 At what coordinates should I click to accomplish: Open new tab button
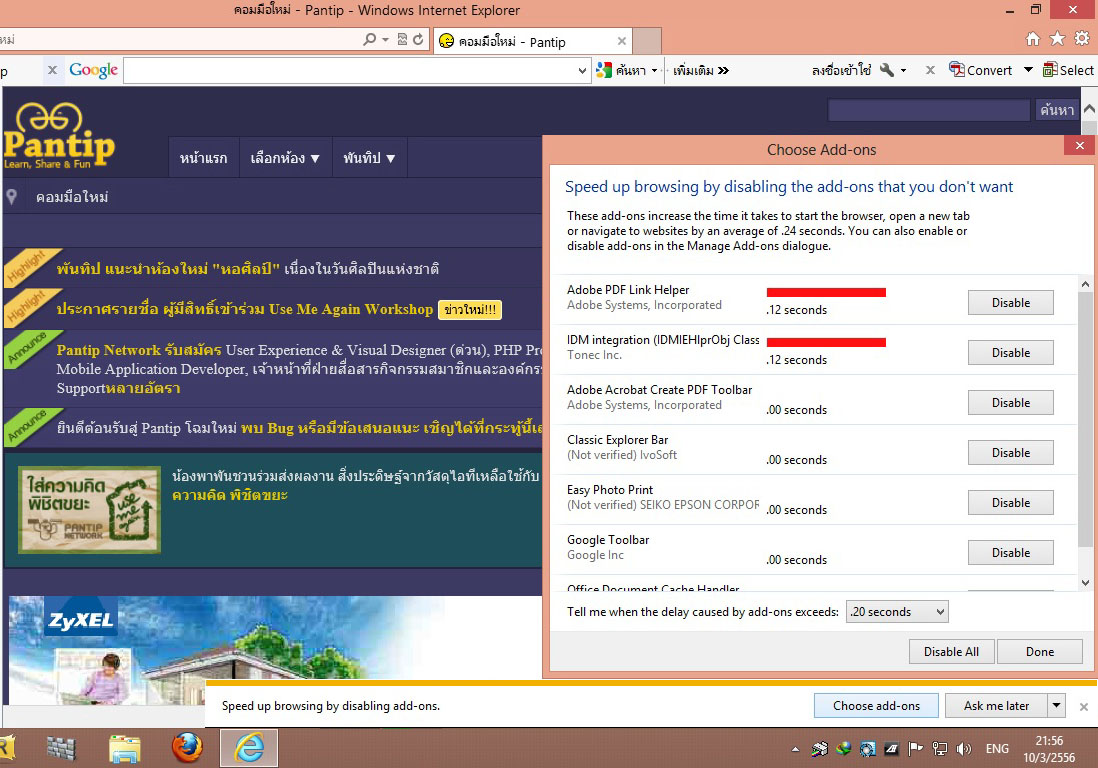(x=647, y=41)
